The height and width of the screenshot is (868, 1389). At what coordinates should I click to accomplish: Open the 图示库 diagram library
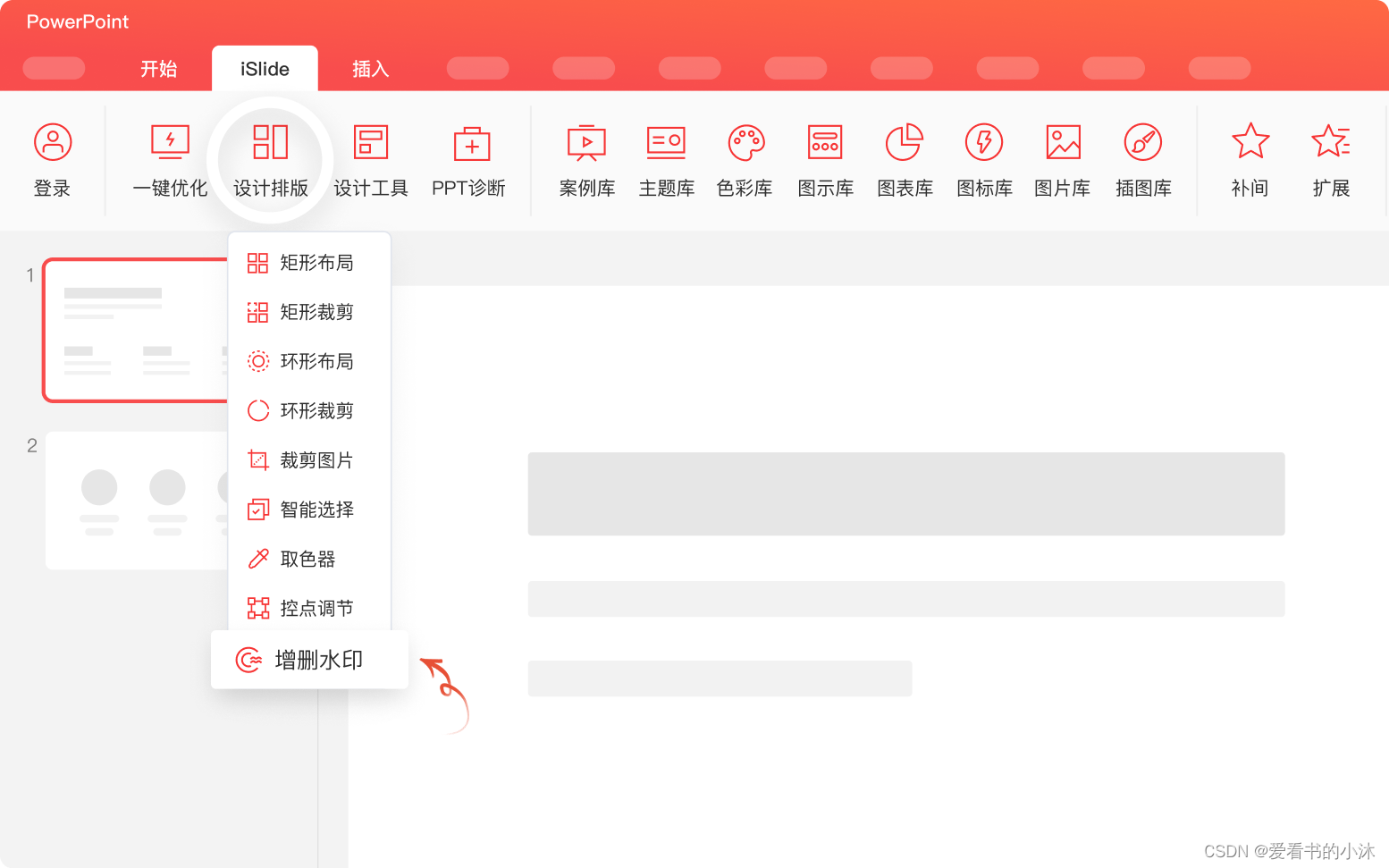click(825, 161)
